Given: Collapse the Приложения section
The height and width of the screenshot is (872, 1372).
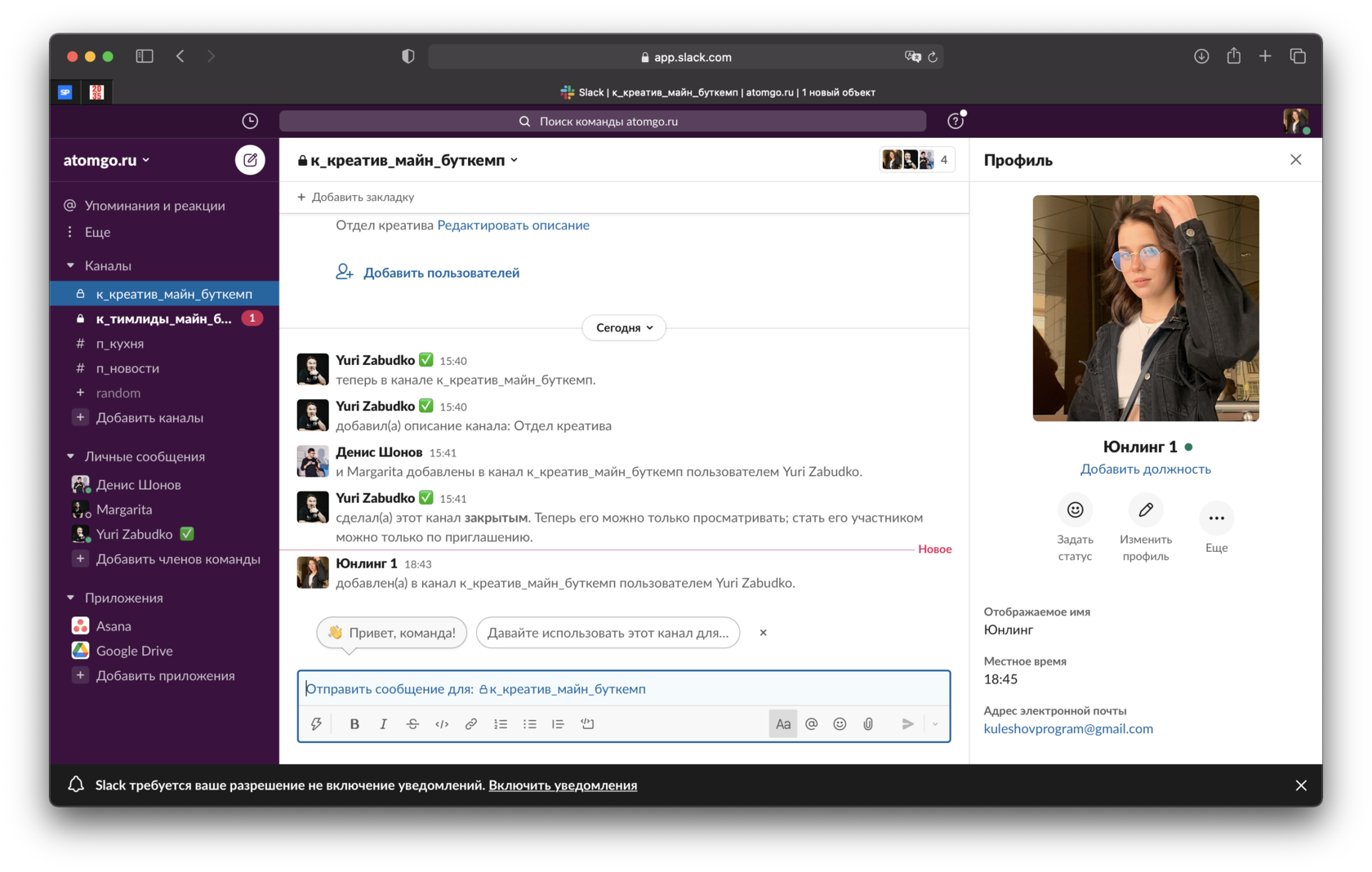Looking at the screenshot, I should click(x=70, y=598).
